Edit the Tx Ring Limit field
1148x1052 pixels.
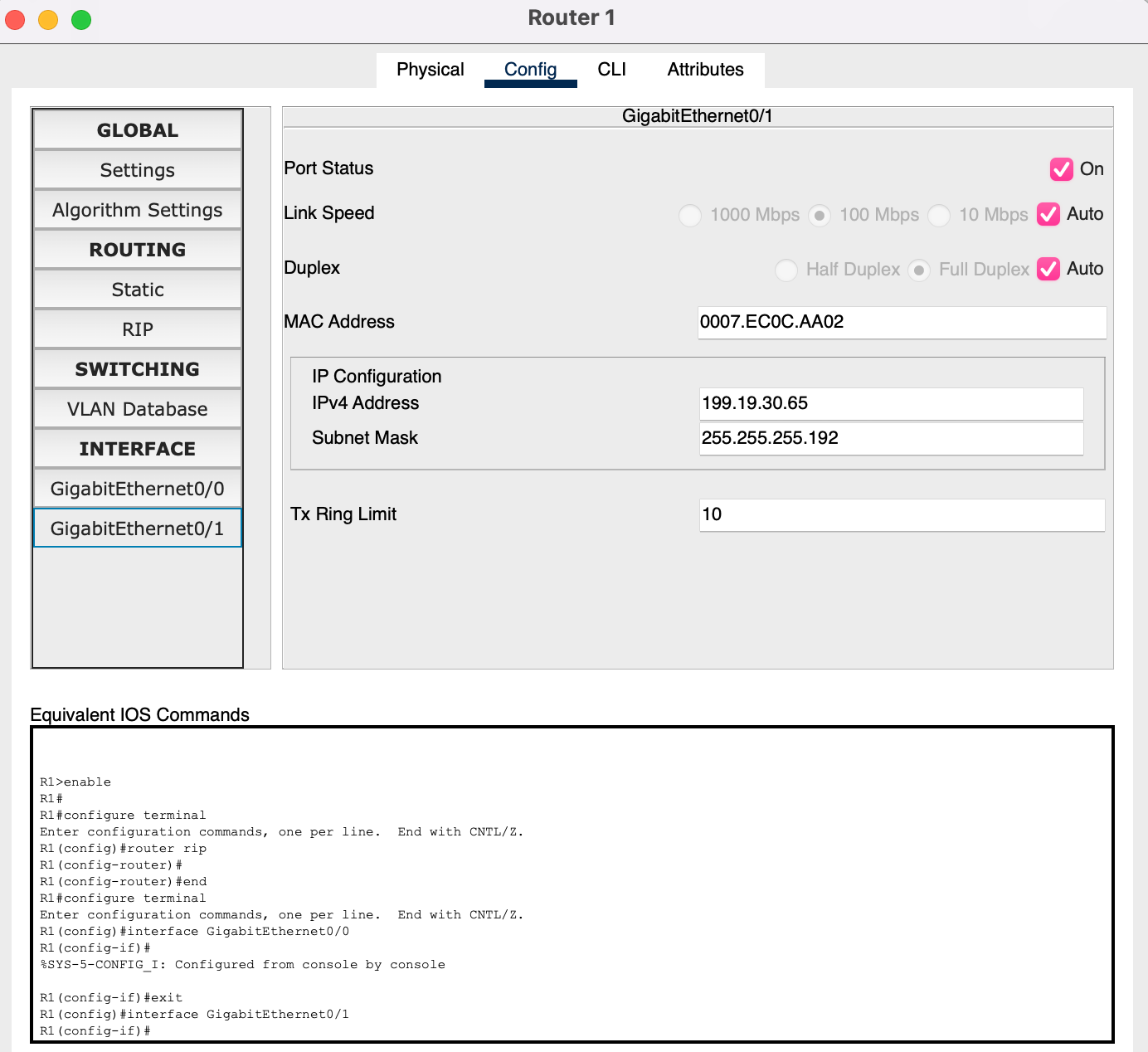(902, 514)
